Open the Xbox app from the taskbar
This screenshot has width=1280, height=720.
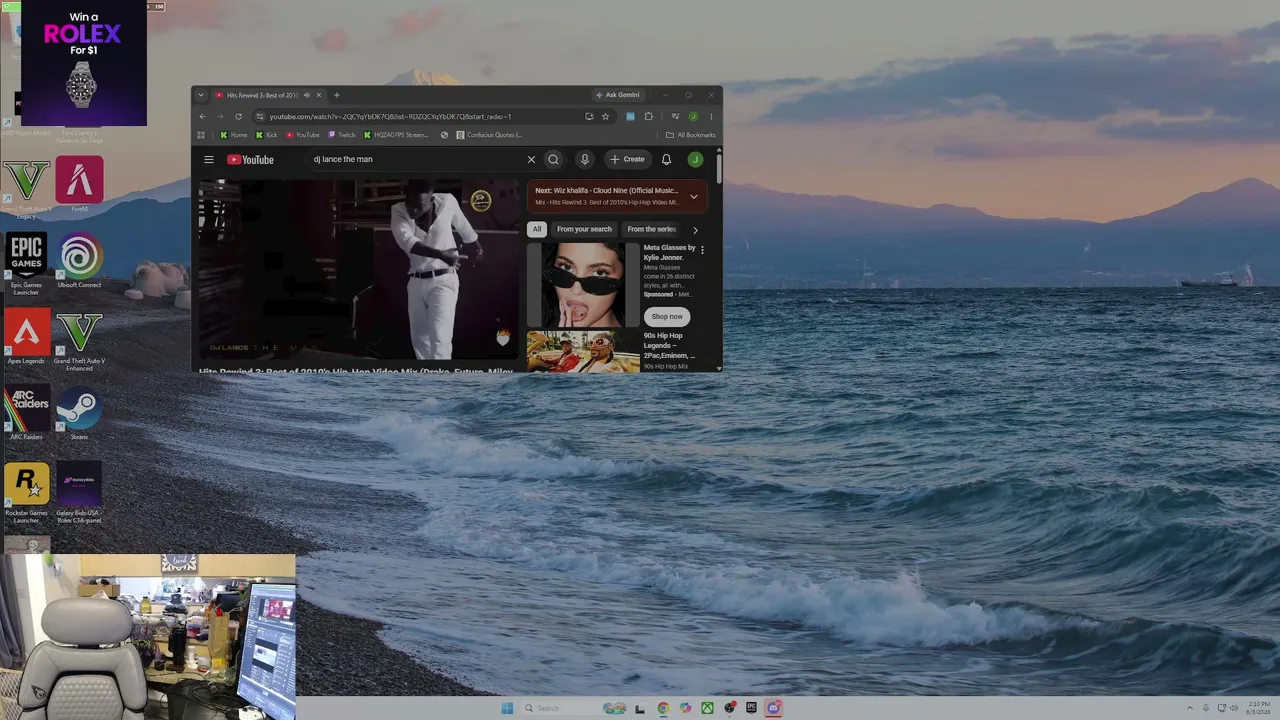click(x=707, y=708)
